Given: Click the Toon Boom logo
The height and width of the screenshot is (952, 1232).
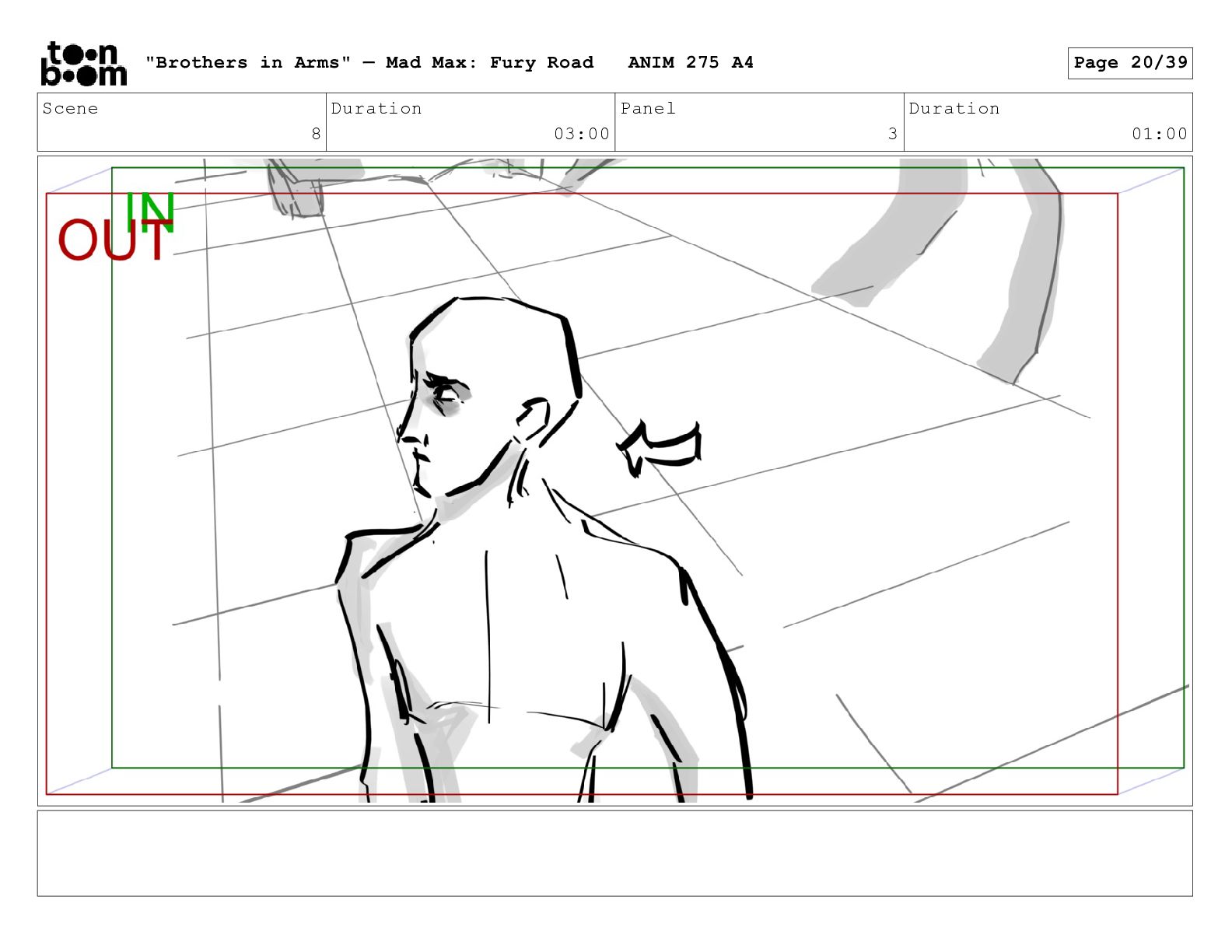Looking at the screenshot, I should click(x=83, y=63).
